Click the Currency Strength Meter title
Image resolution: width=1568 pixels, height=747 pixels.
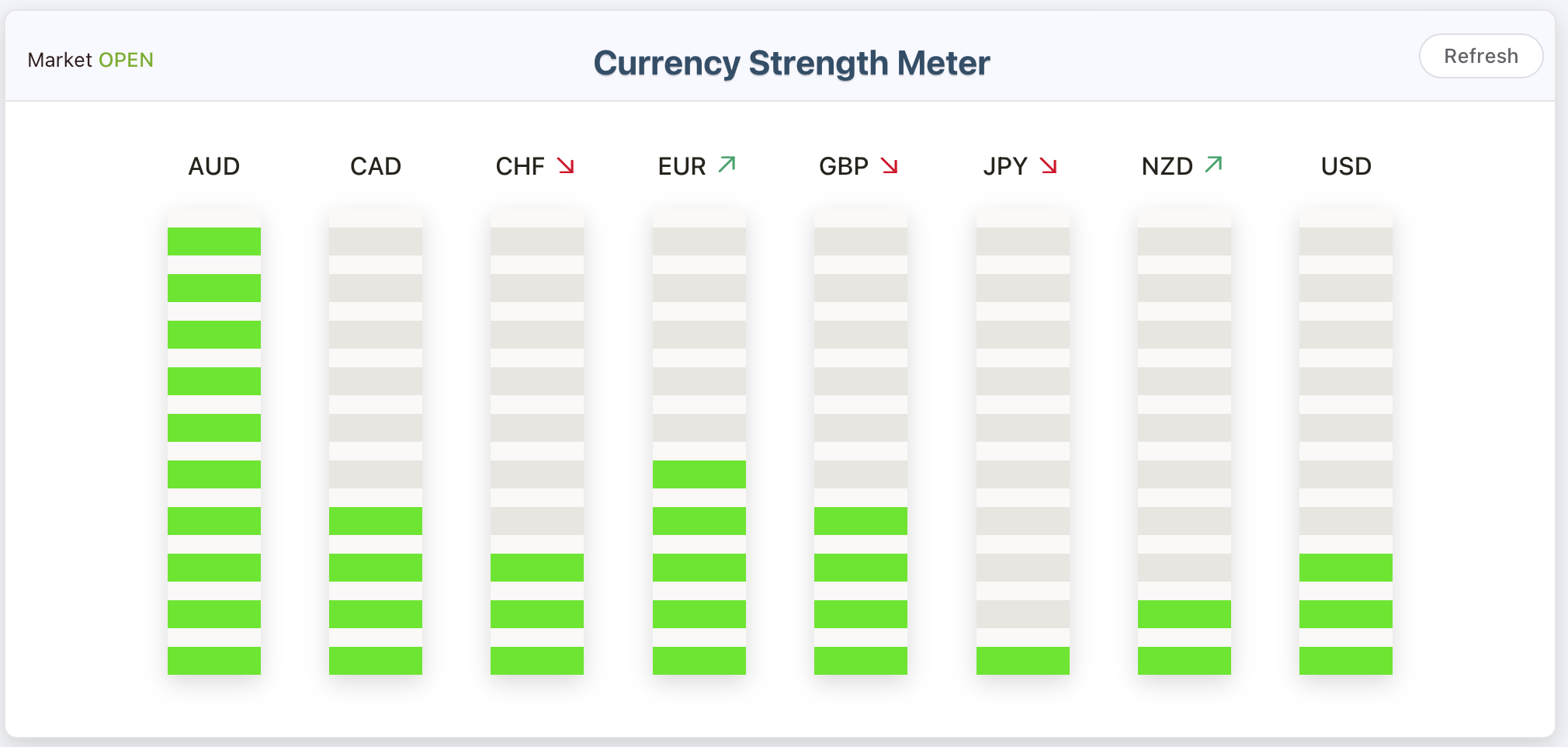792,63
